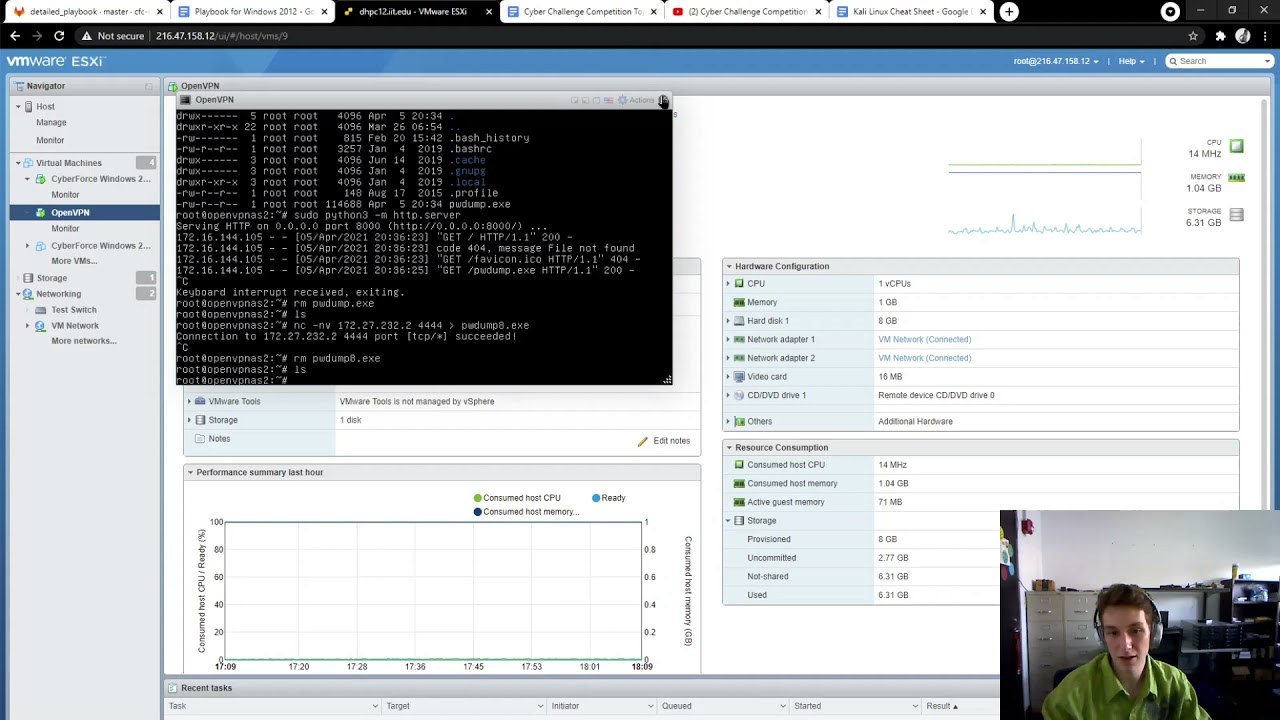
Task: Open Target column dropdown arrow
Action: pyautogui.click(x=540, y=706)
